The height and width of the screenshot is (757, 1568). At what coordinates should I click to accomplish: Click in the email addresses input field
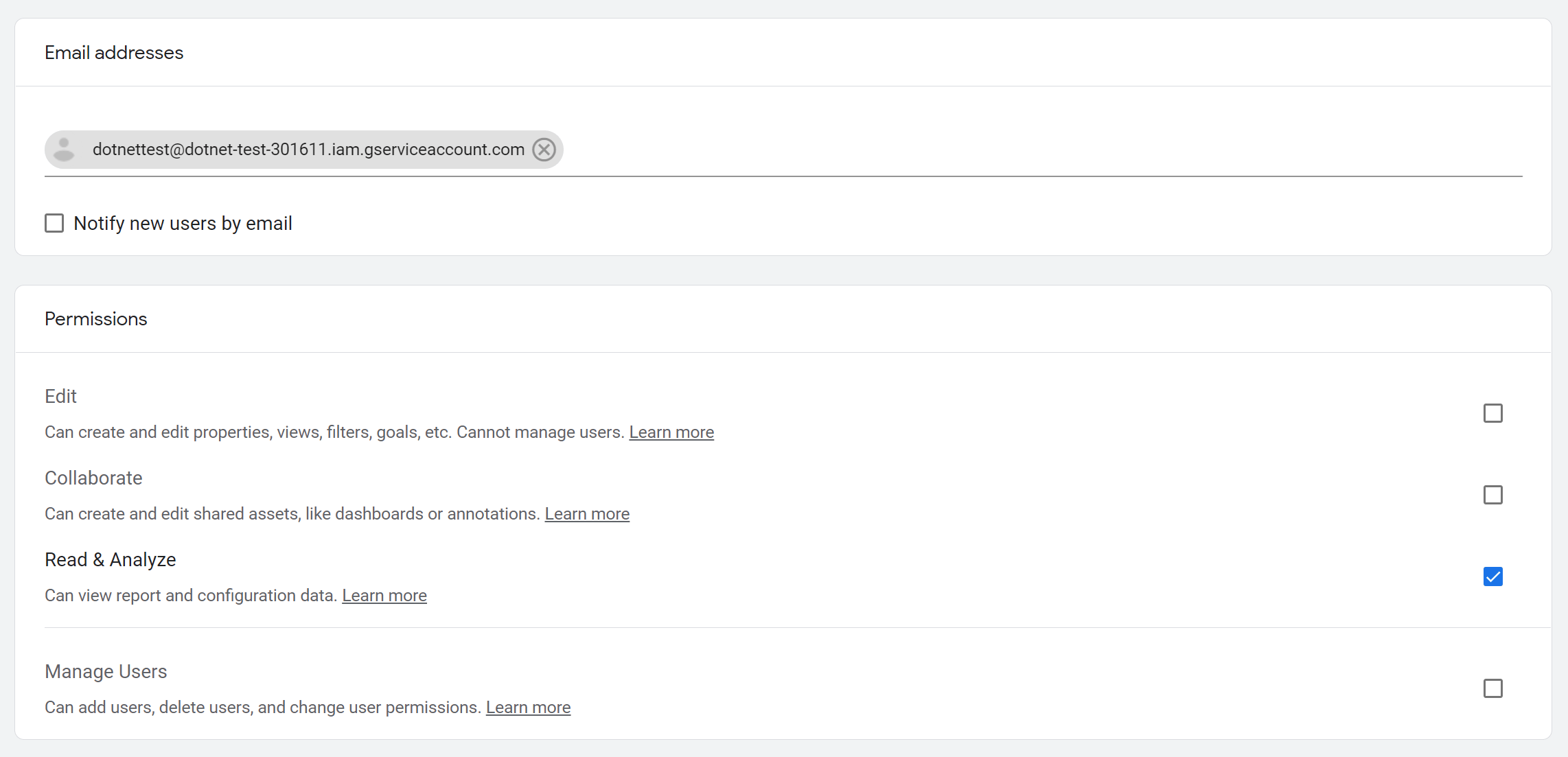point(1030,150)
